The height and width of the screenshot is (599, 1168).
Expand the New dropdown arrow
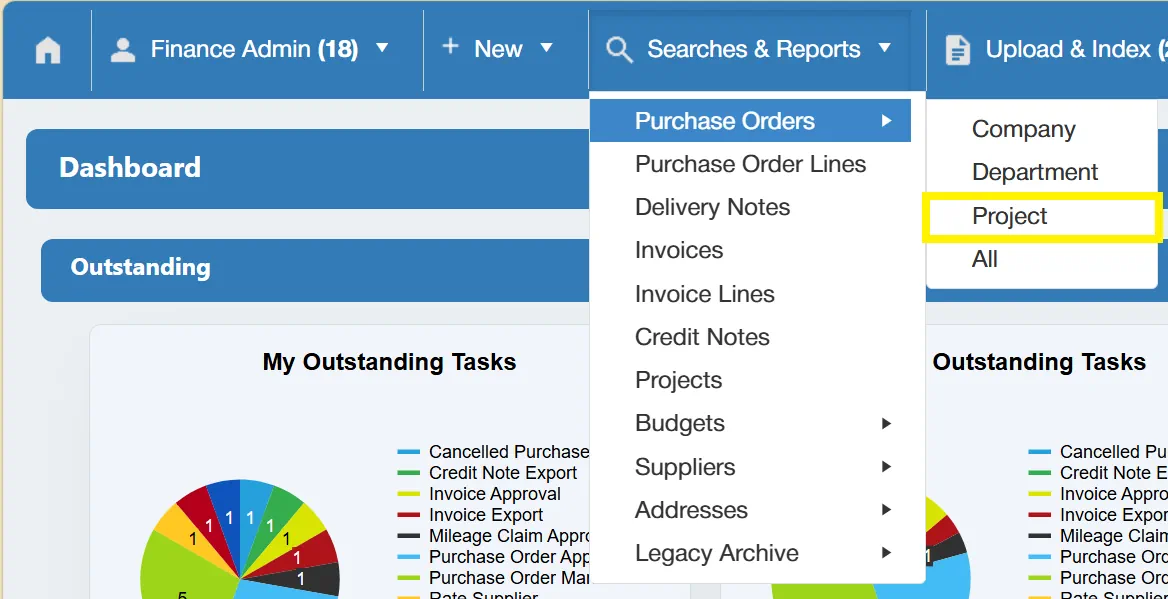pos(546,48)
